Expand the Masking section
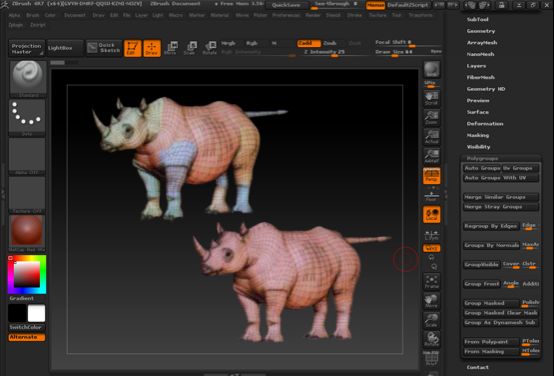The height and width of the screenshot is (376, 554). pyautogui.click(x=478, y=135)
